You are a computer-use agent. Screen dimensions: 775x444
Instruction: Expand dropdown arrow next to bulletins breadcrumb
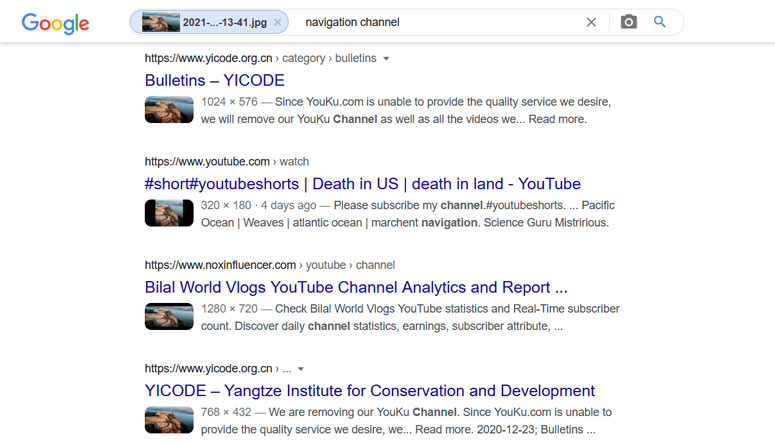pyautogui.click(x=386, y=59)
